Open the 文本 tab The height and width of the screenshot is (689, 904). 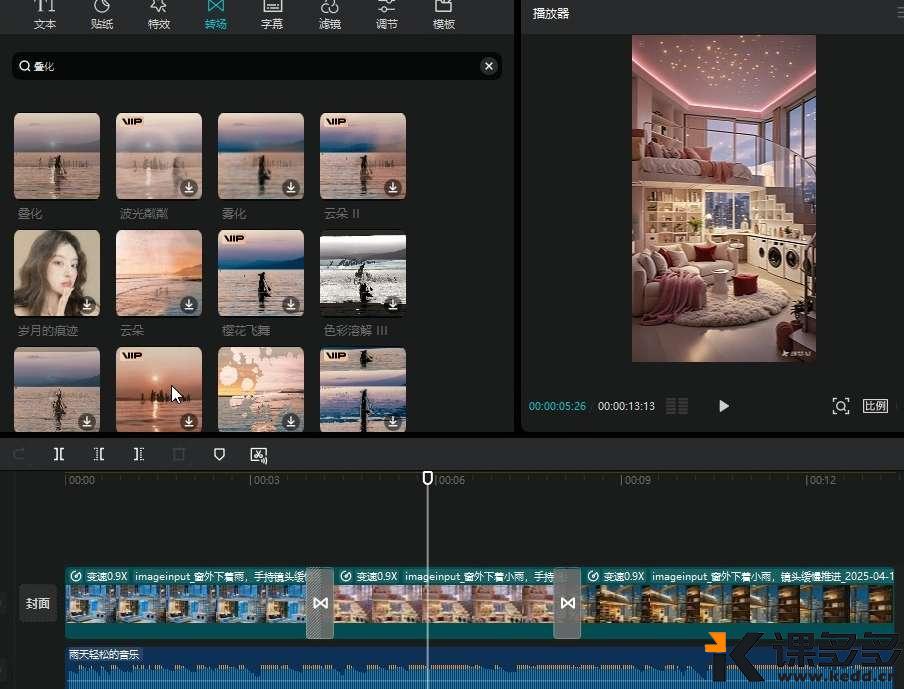click(44, 15)
